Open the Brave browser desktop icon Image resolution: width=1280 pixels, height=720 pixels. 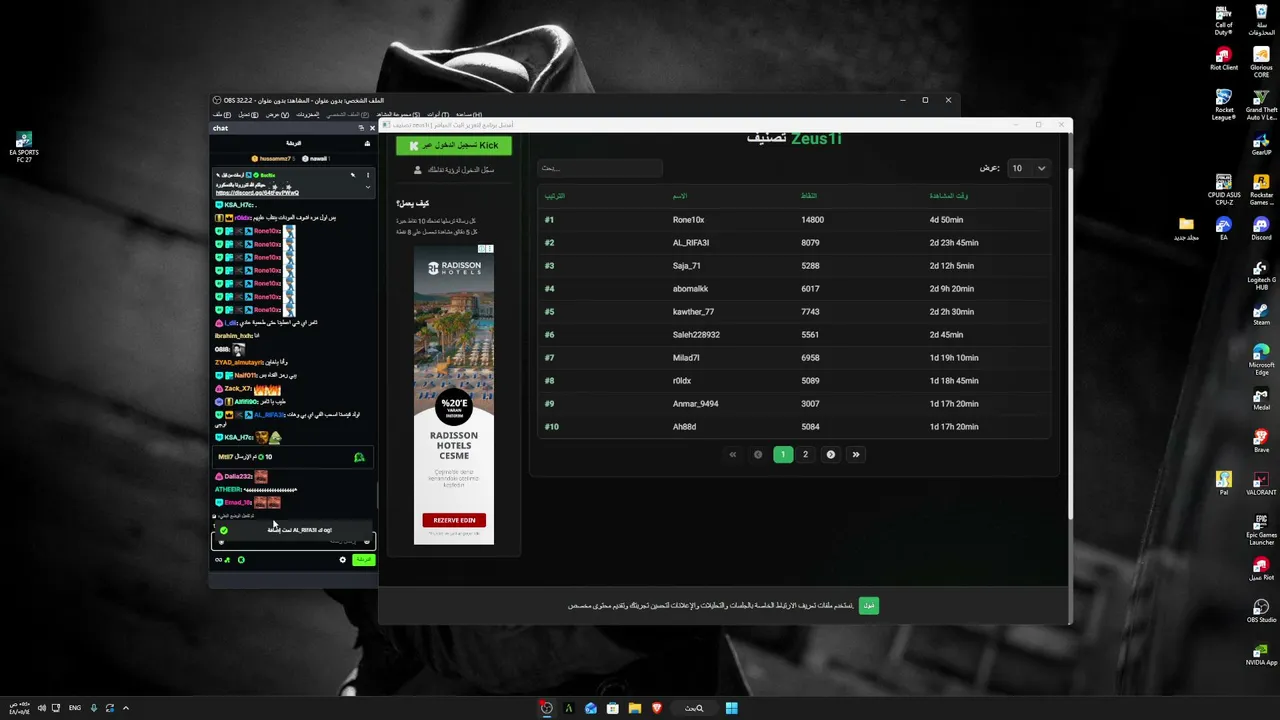(1261, 440)
